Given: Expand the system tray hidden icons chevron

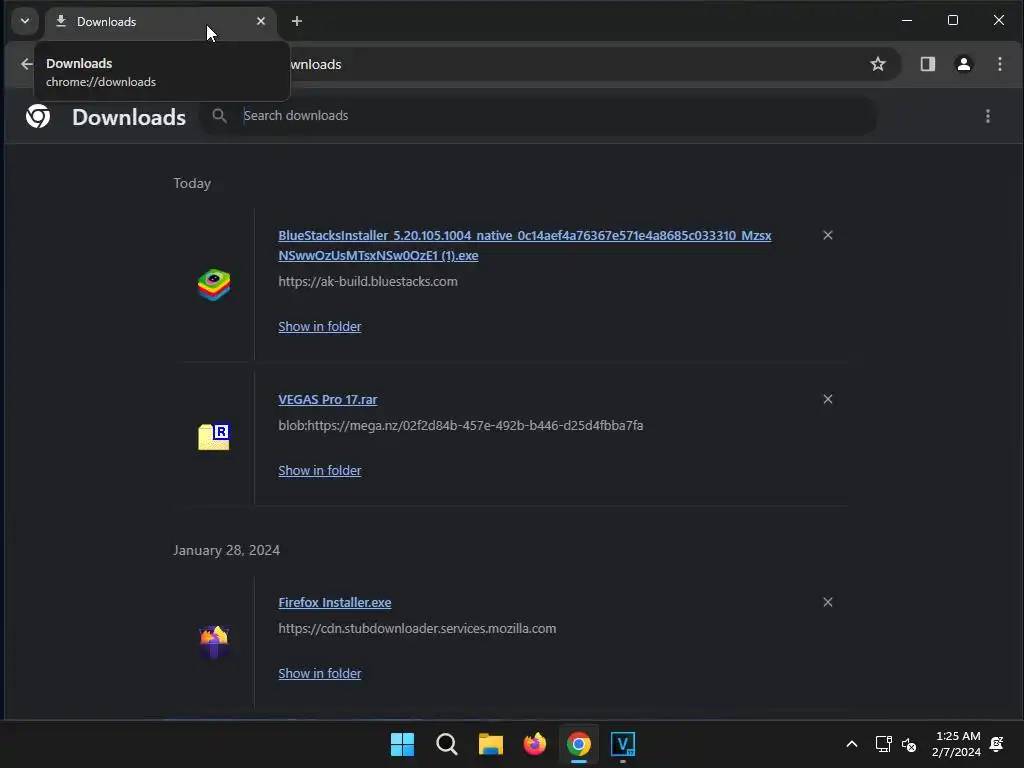Looking at the screenshot, I should [852, 744].
